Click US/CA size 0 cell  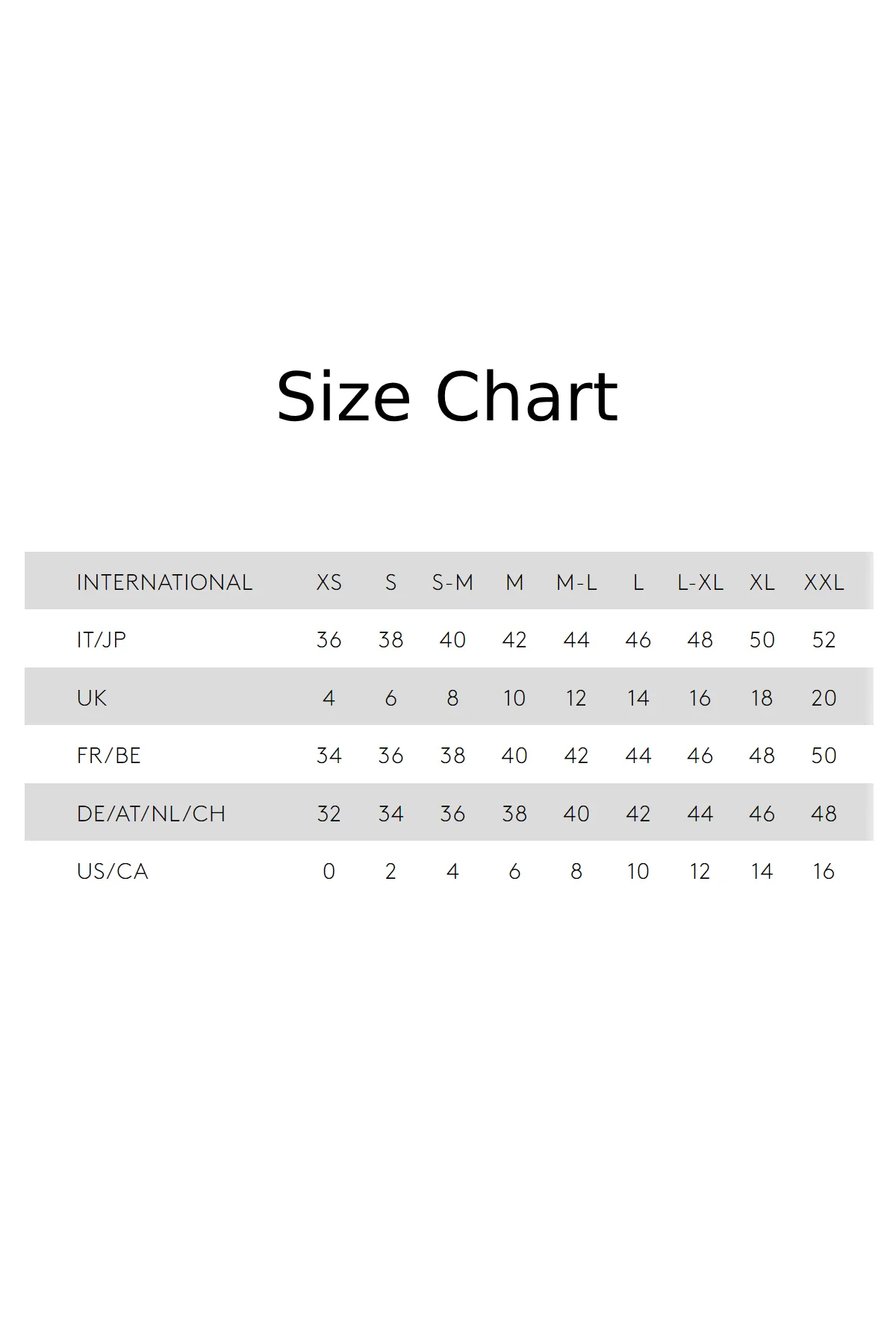329,871
